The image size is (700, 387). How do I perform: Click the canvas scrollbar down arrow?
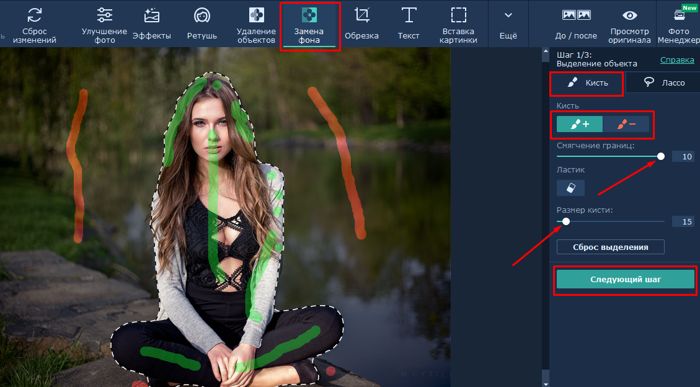[545, 383]
